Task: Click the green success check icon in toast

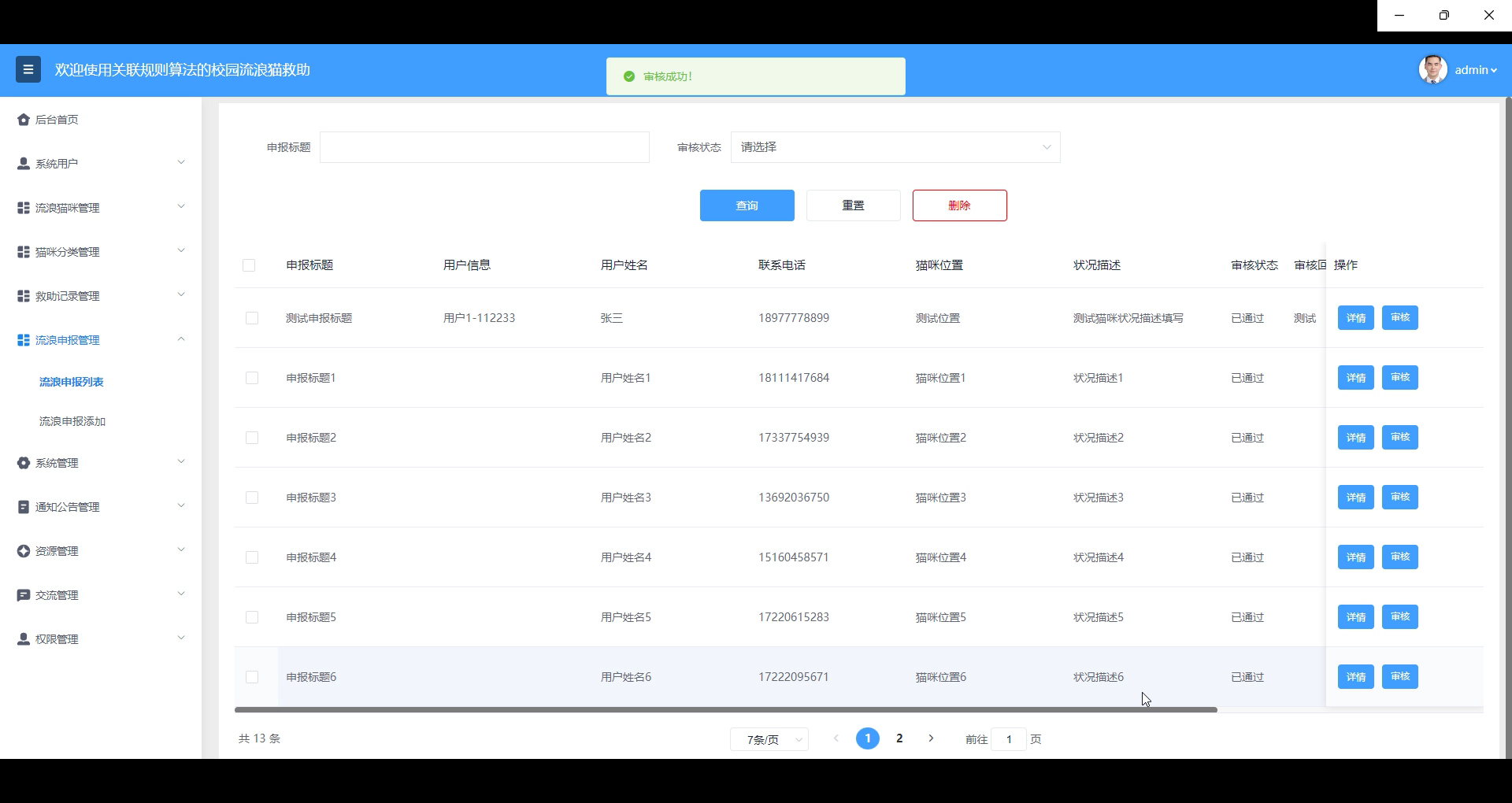Action: point(629,76)
